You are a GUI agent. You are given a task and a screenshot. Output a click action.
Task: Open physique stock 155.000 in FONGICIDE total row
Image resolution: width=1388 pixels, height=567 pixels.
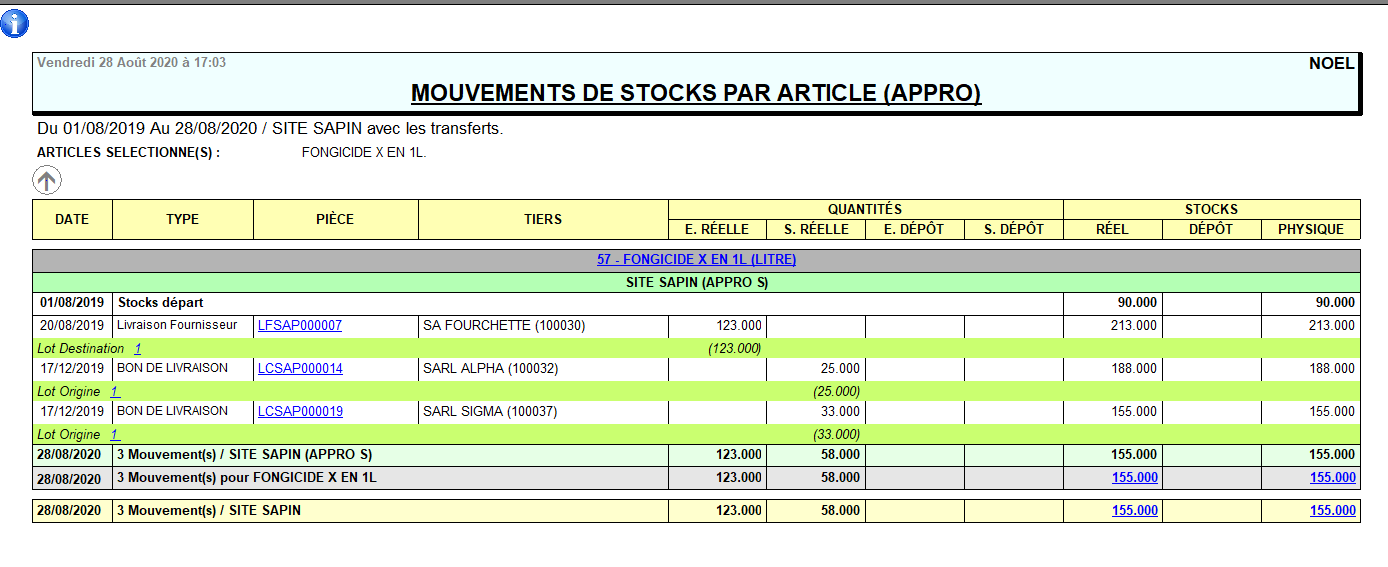tap(1332, 478)
